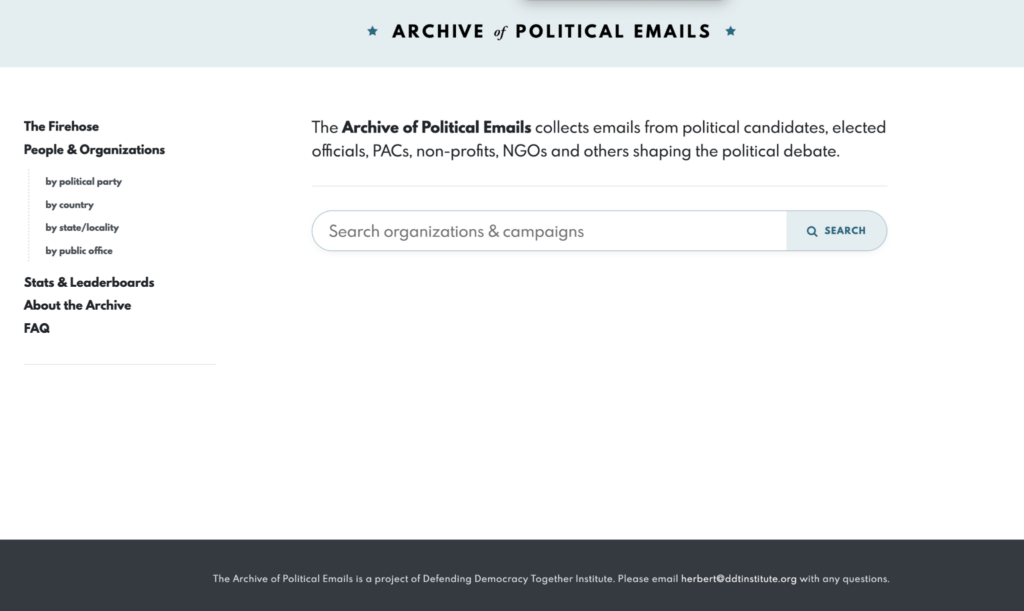Browse emails by political party
Screen dimensions: 1024x611
(83, 181)
